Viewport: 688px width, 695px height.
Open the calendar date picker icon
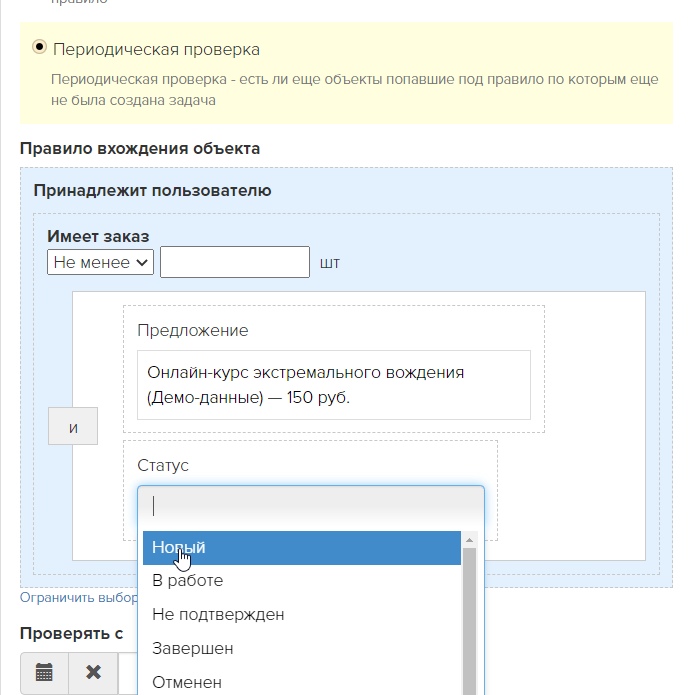[44, 672]
